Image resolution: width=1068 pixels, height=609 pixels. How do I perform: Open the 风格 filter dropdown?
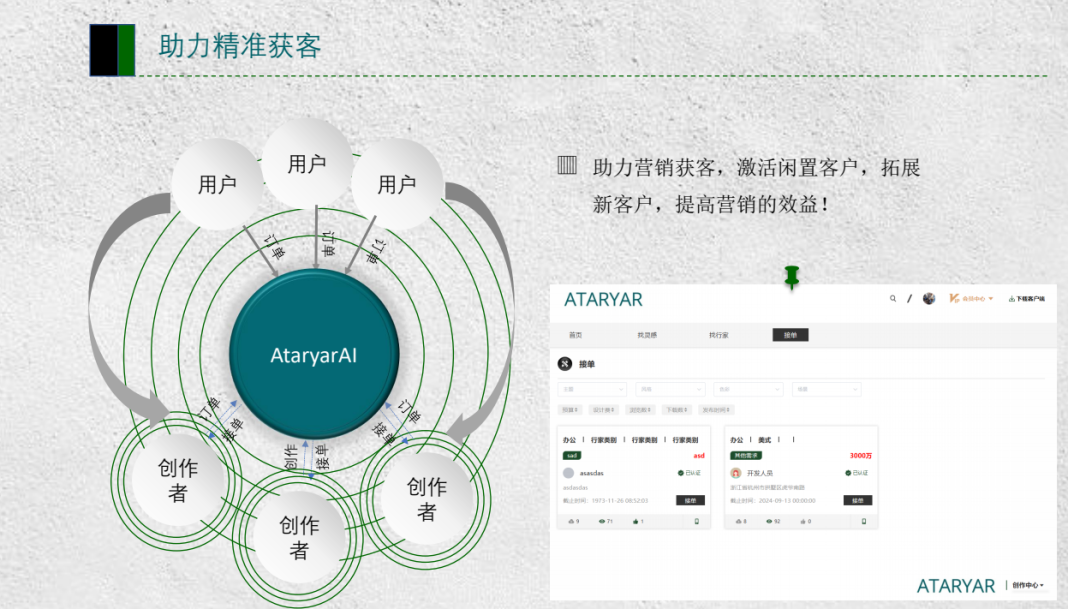670,389
